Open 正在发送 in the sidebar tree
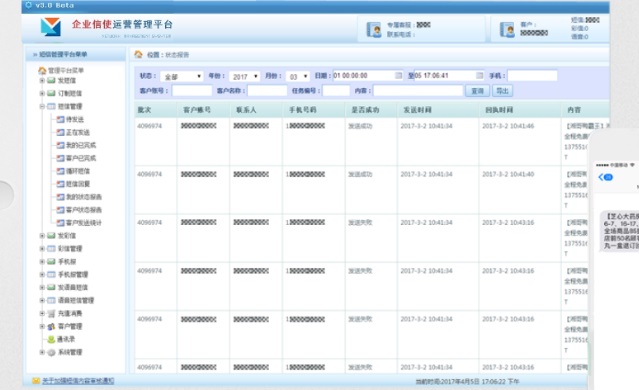Viewport: 639px width, 390px height. tap(78, 132)
